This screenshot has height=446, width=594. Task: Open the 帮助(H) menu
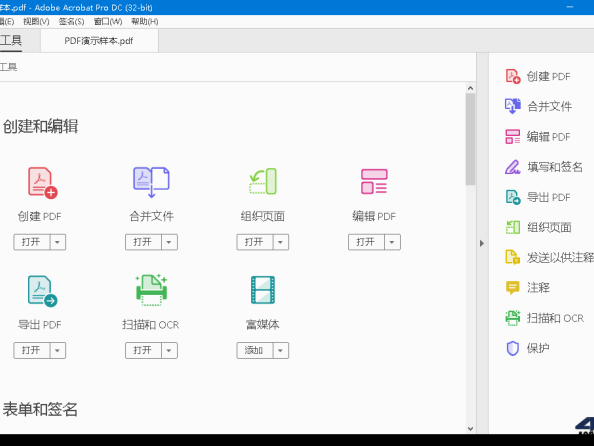pos(145,22)
